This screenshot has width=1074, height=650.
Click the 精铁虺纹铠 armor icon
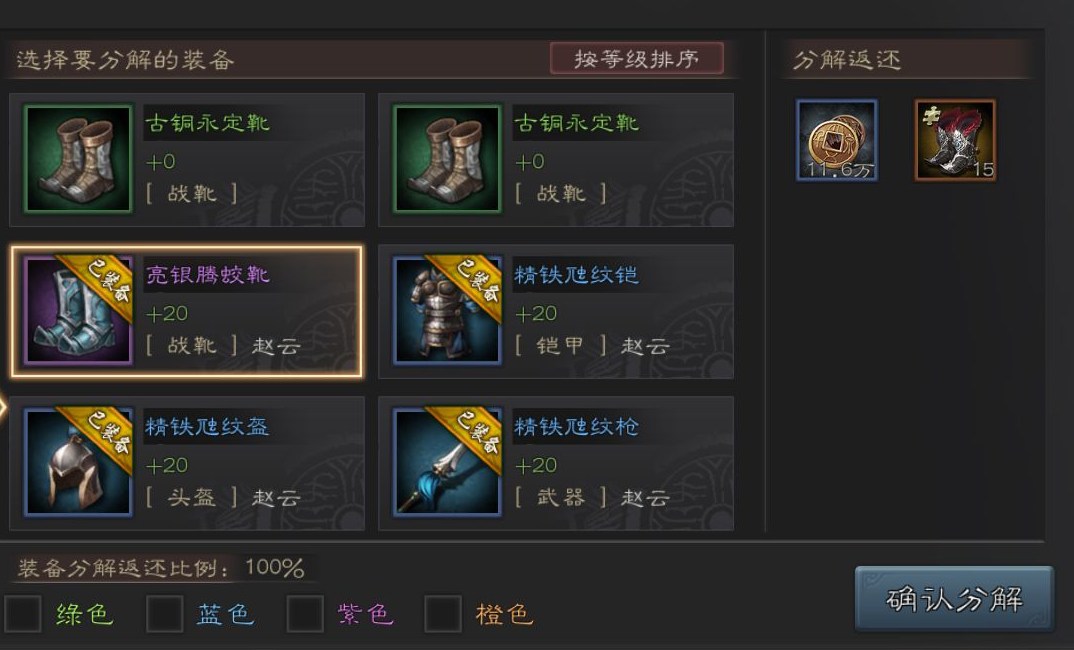click(447, 310)
